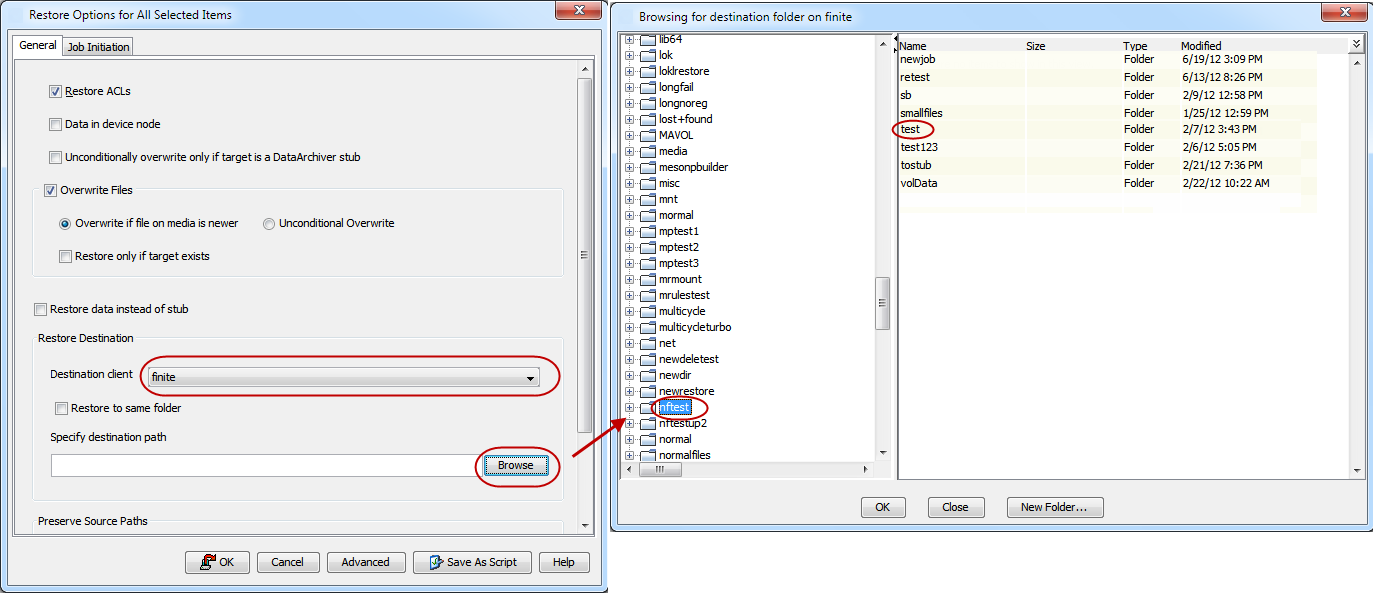Switch to the Job Initiation tab
This screenshot has width=1373, height=593.
98,47
